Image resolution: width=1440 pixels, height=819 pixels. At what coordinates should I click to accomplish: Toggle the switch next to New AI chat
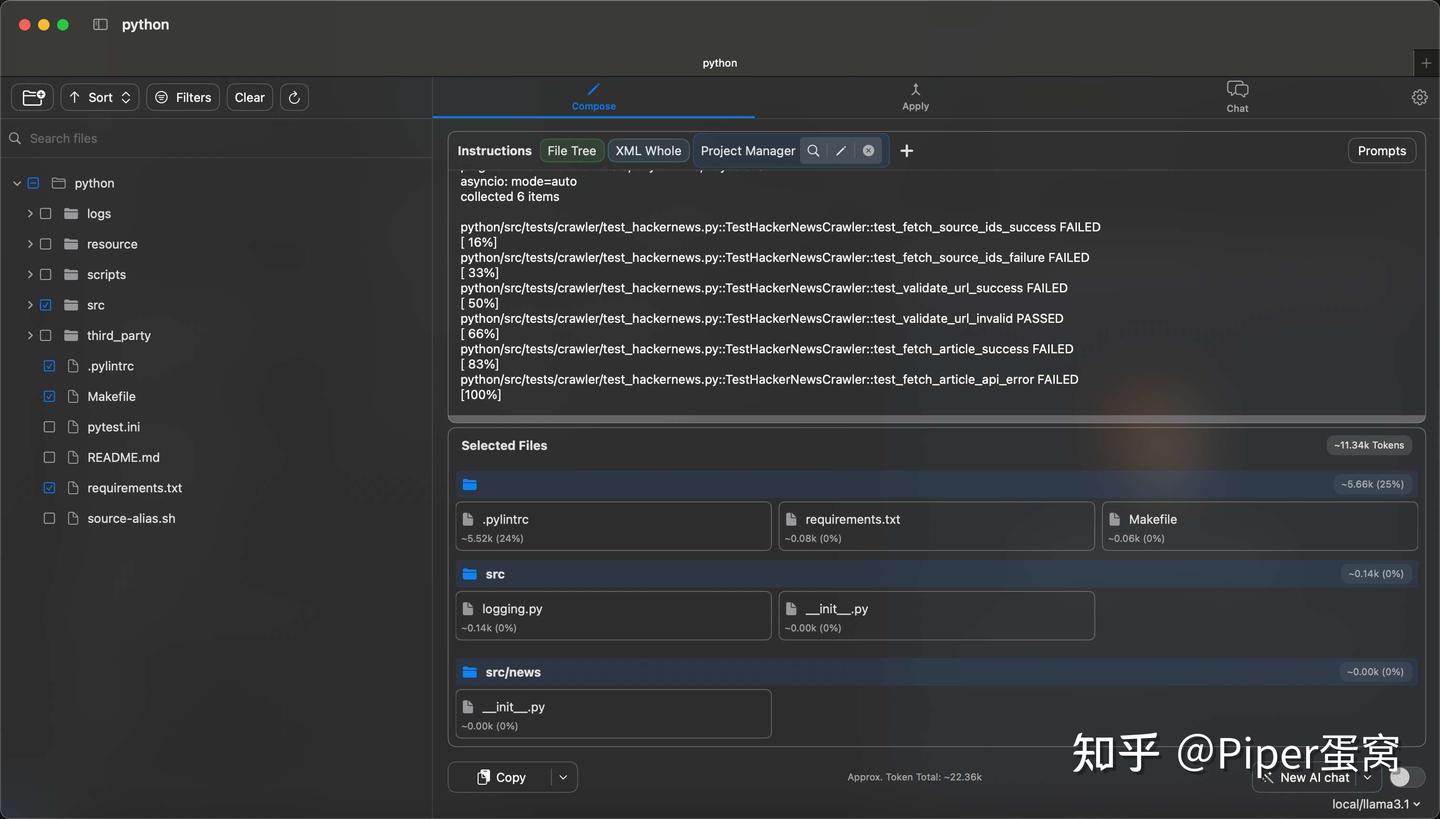click(1405, 777)
